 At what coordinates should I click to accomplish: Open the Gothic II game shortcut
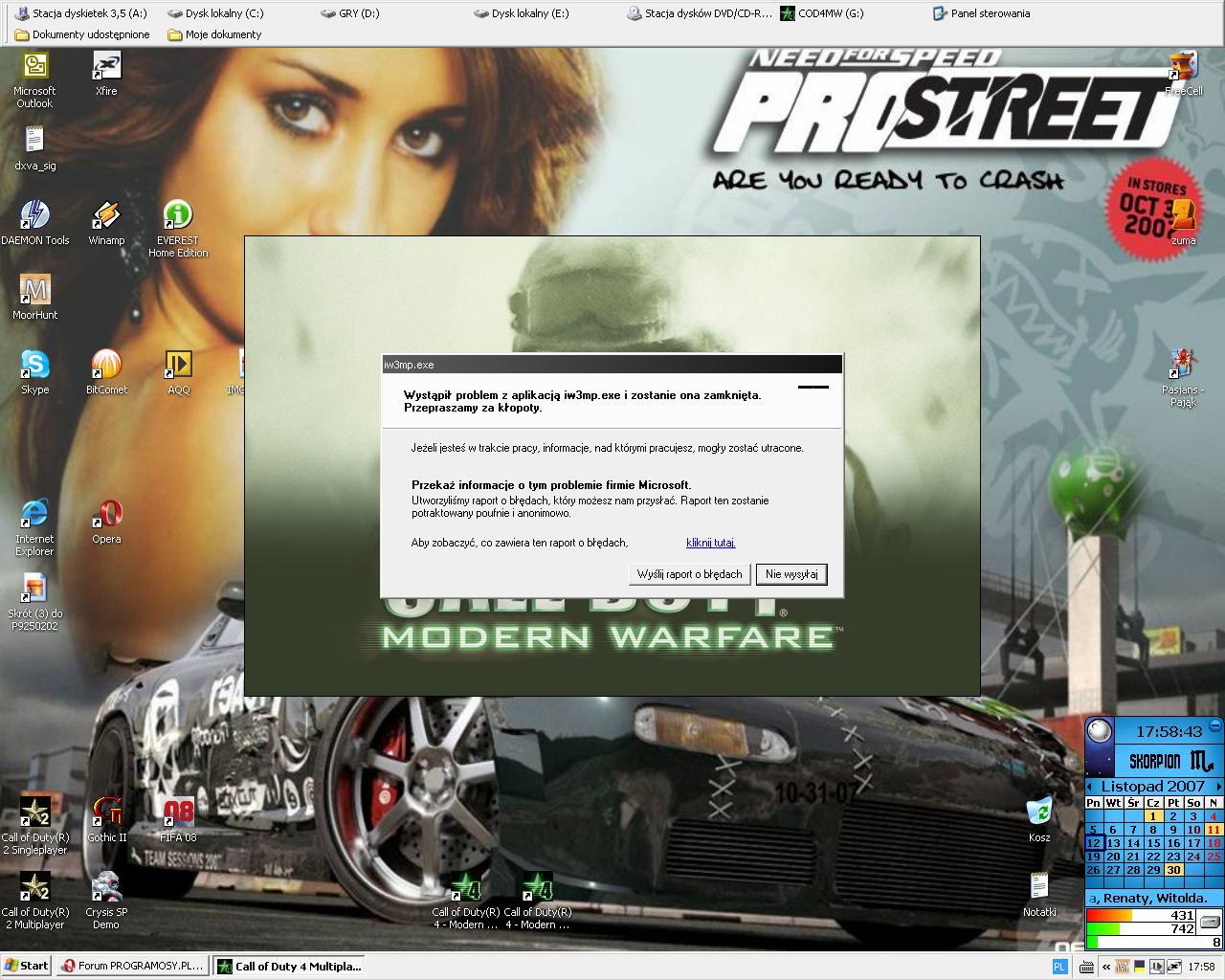pos(106,820)
